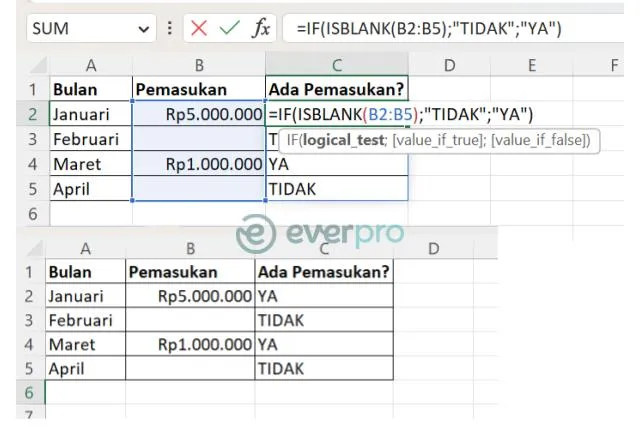Screen dimensions: 640x427
Task: Open the formula bar options (three dots)
Action: click(170, 29)
